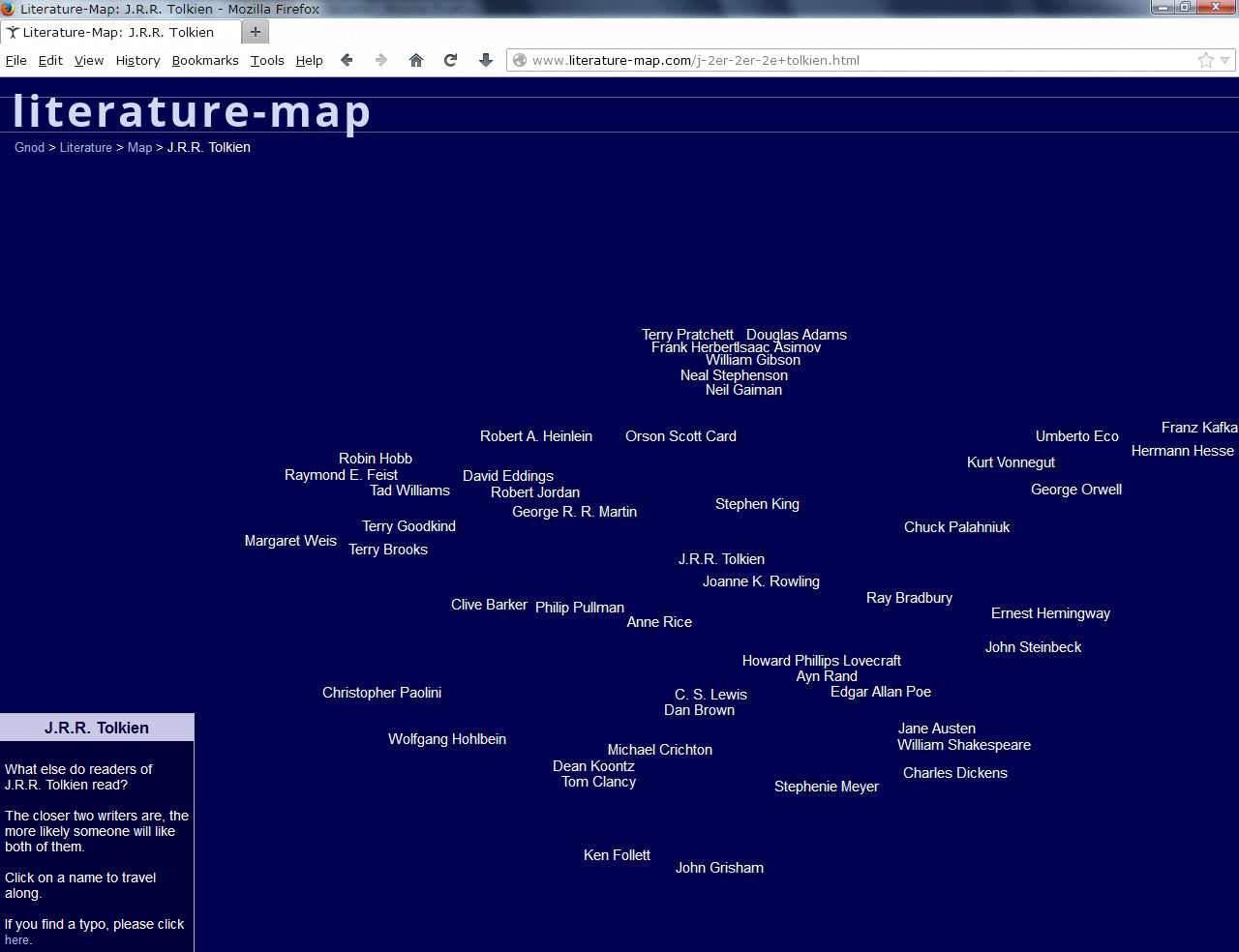Open Howard Phillips Lovecraft's map
Viewport: 1239px width, 952px height.
[821, 661]
